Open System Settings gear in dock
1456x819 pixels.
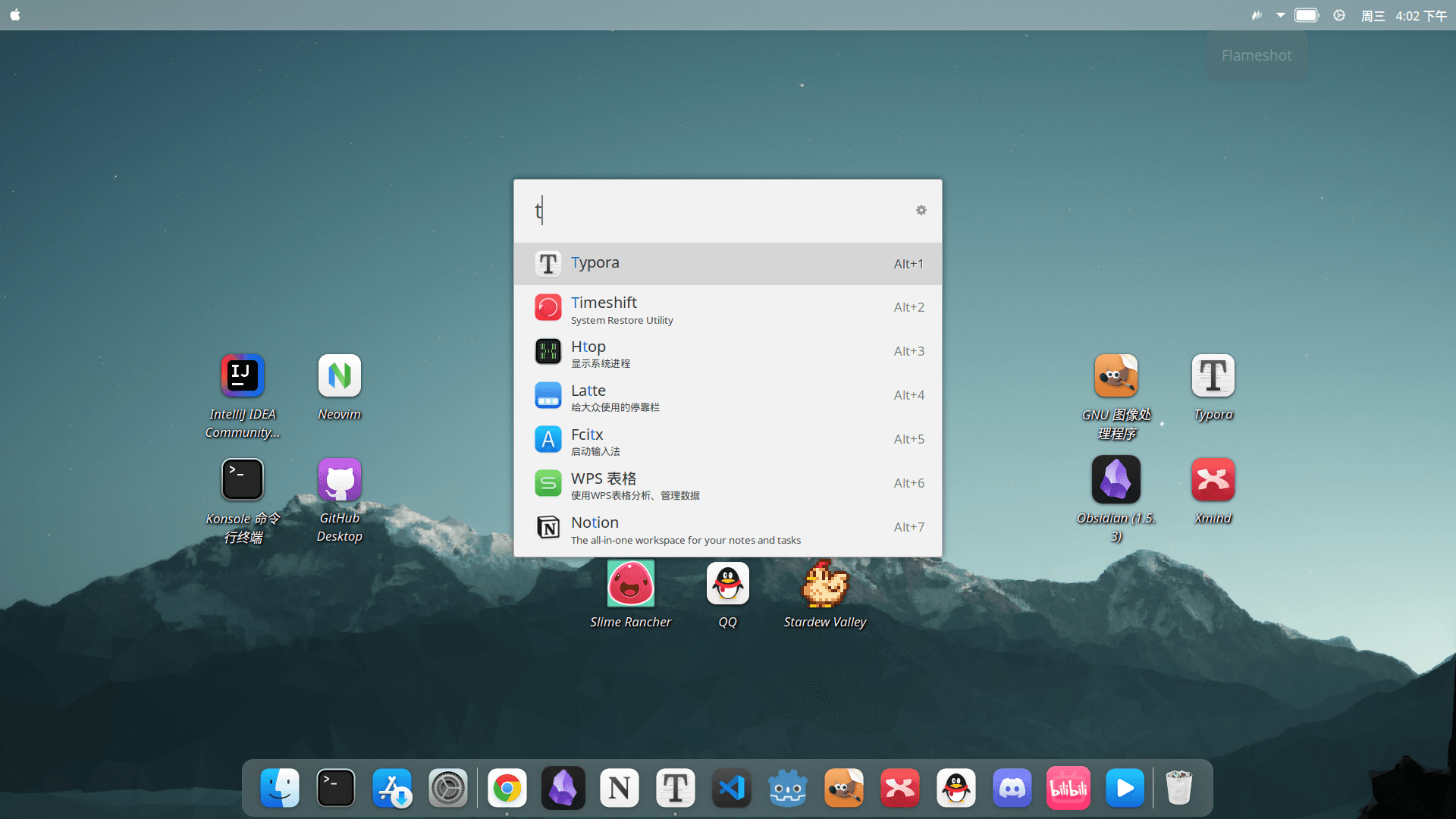[448, 789]
